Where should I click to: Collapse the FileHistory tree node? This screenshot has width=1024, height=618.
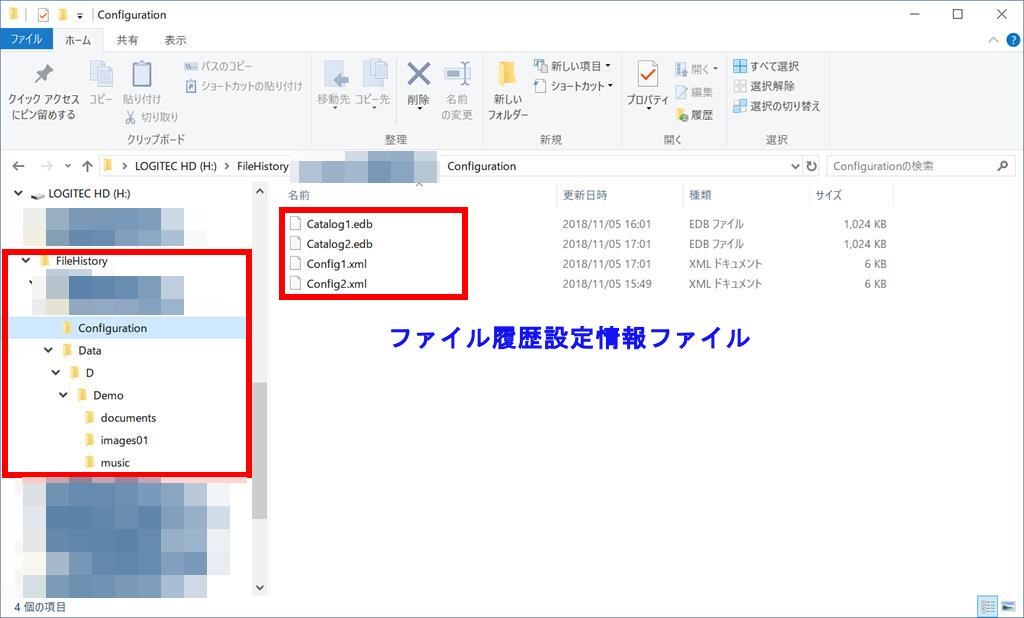coord(25,261)
